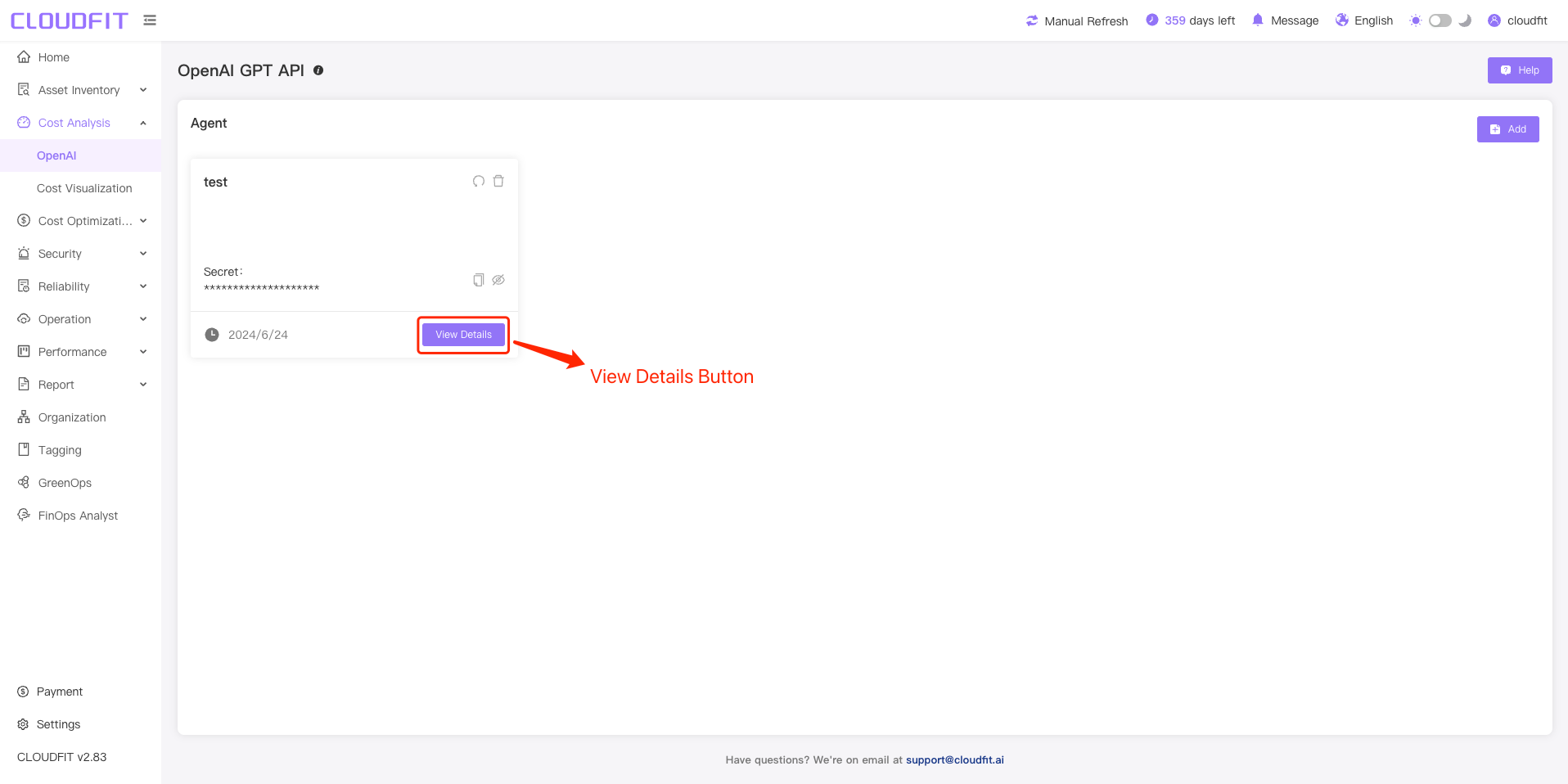Screen dimensions: 1568x784
Task: Expand the Security menu chevron
Action: 143,254
